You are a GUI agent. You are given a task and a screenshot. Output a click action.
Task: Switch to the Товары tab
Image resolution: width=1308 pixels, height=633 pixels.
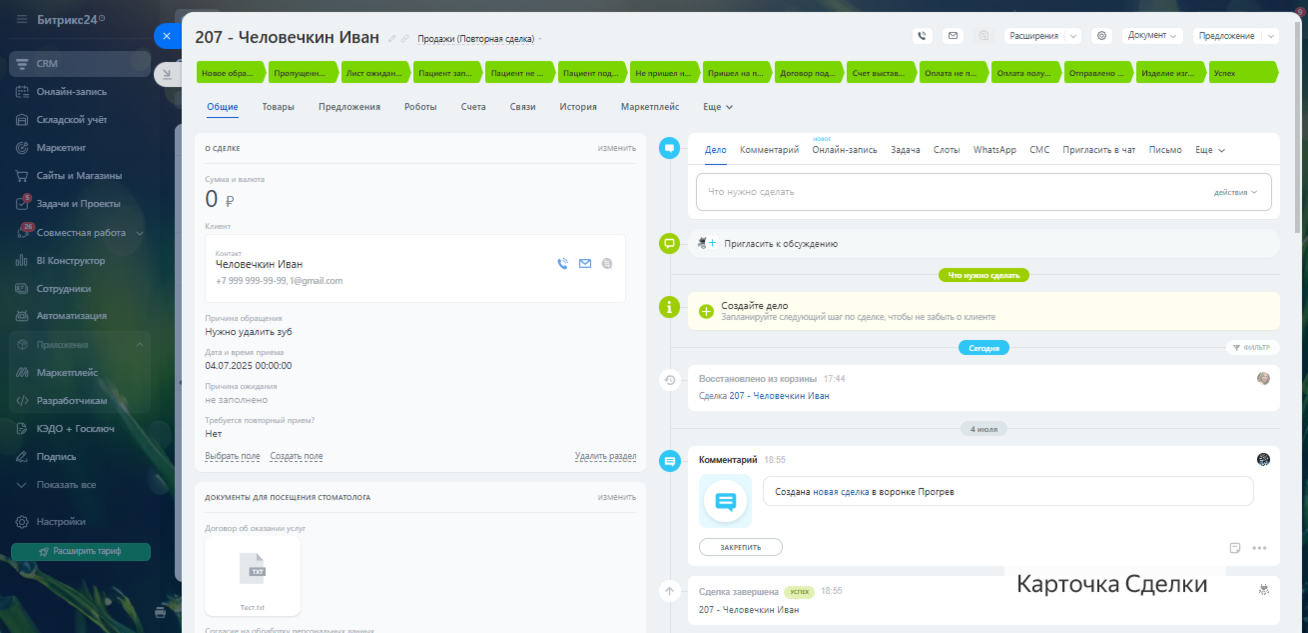(278, 107)
